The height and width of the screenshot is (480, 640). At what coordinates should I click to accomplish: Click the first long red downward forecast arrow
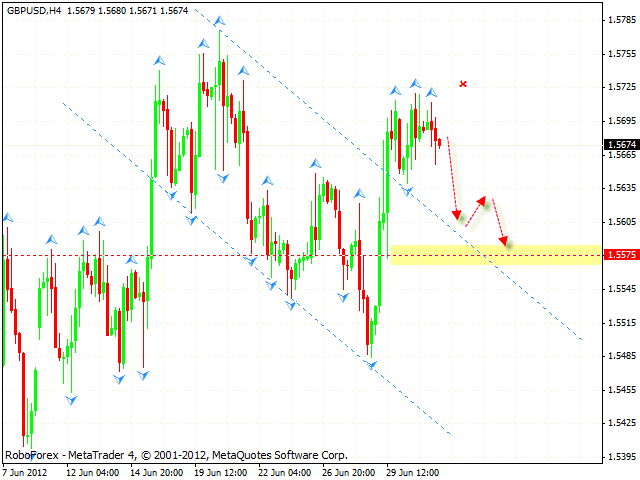[452, 178]
